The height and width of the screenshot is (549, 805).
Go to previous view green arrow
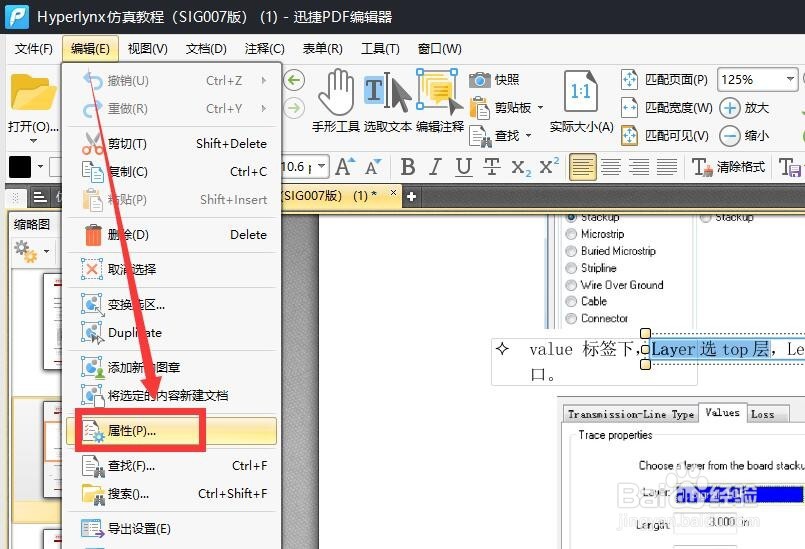pyautogui.click(x=294, y=80)
